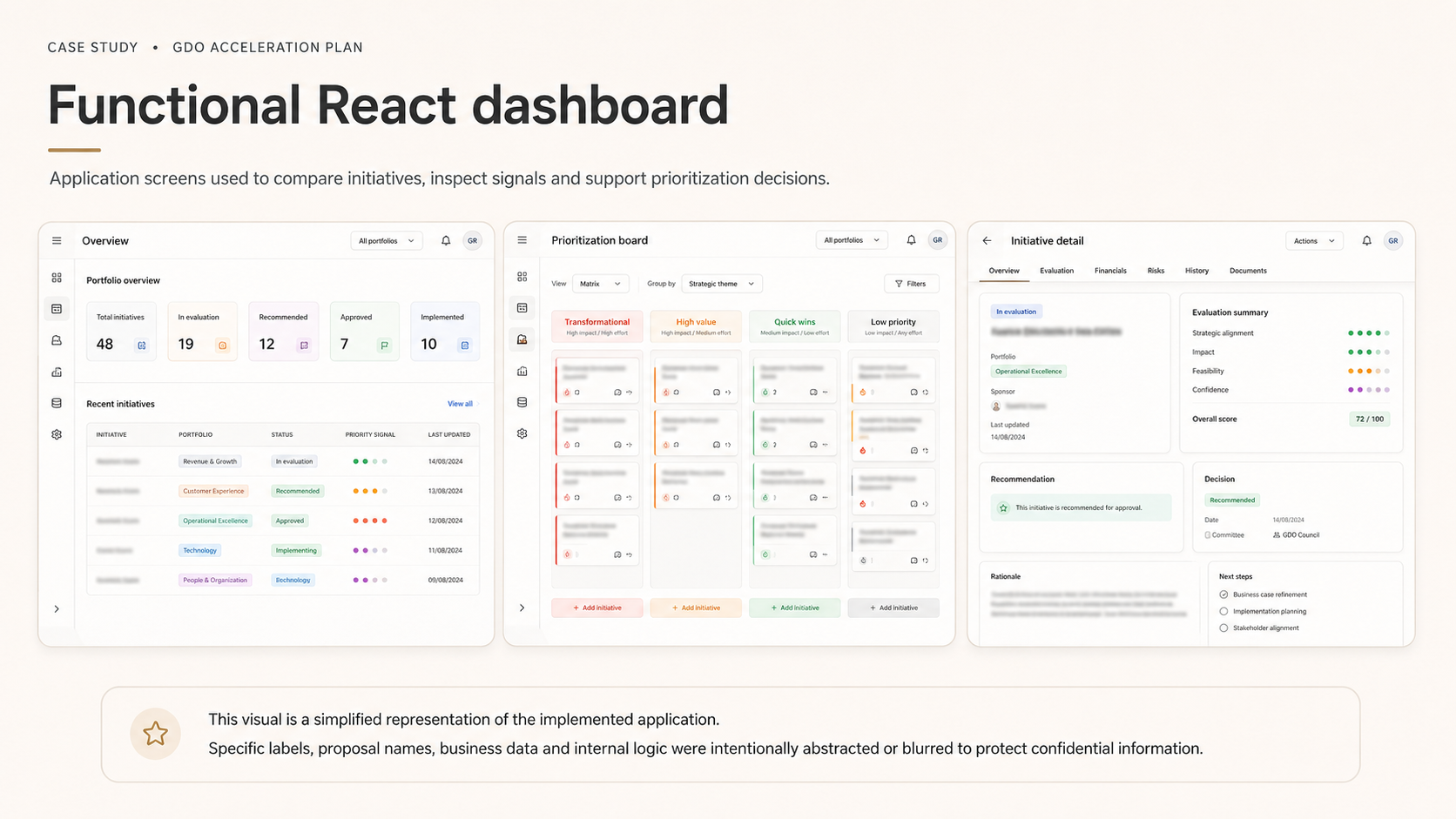Click the Implementing status tag in the table

(296, 550)
